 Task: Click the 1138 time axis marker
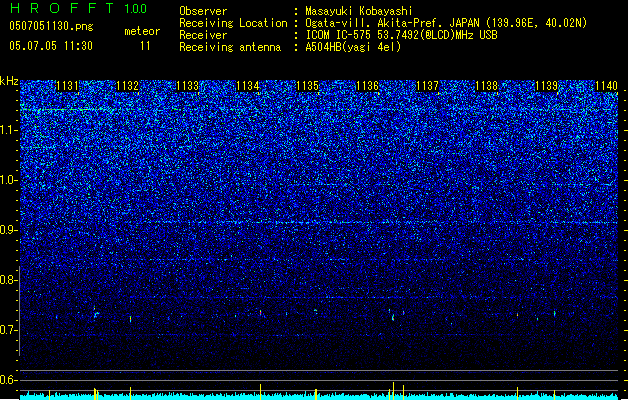tap(487, 86)
